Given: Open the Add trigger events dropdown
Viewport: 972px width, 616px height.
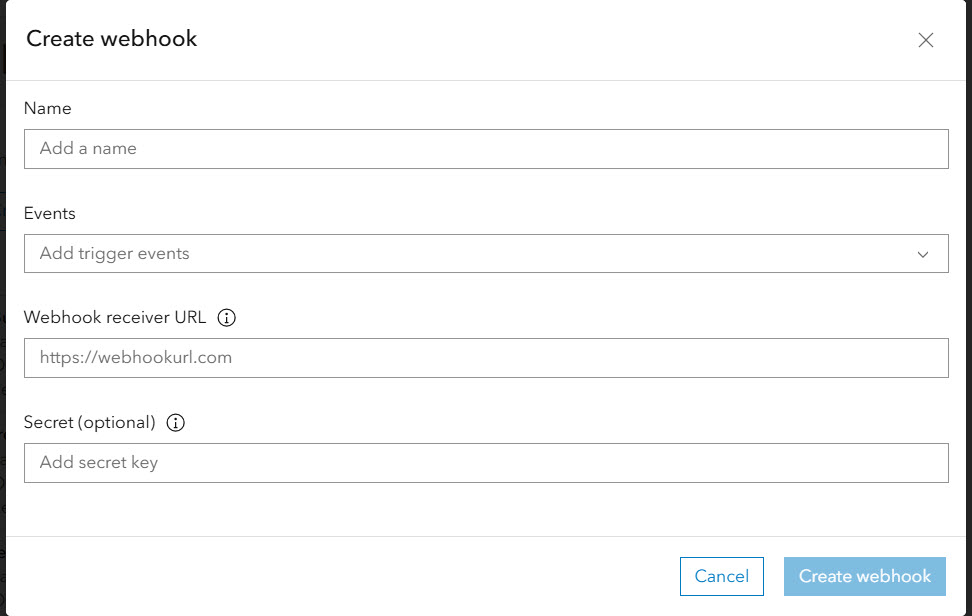Looking at the screenshot, I should click(x=486, y=253).
